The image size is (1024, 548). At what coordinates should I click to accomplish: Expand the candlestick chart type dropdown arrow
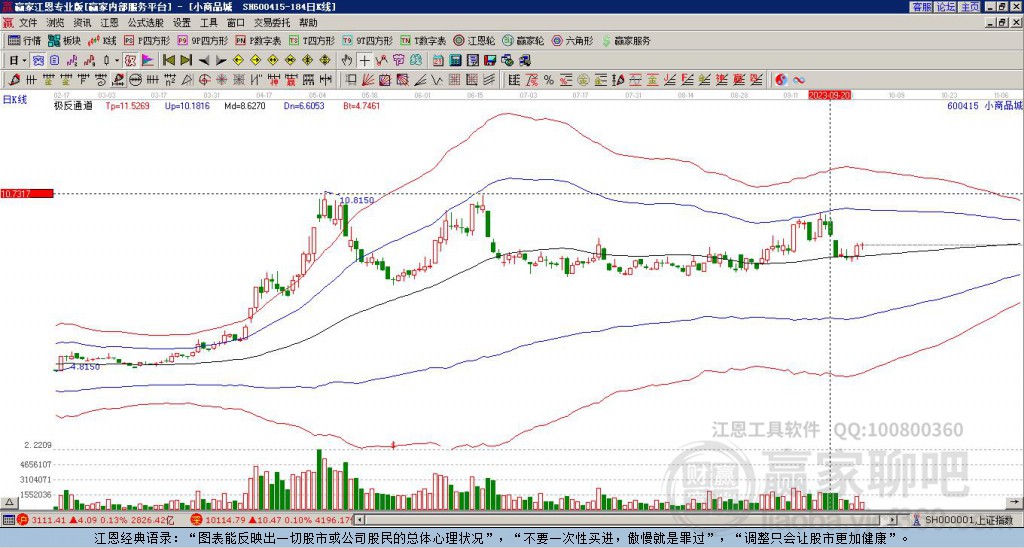(117, 61)
